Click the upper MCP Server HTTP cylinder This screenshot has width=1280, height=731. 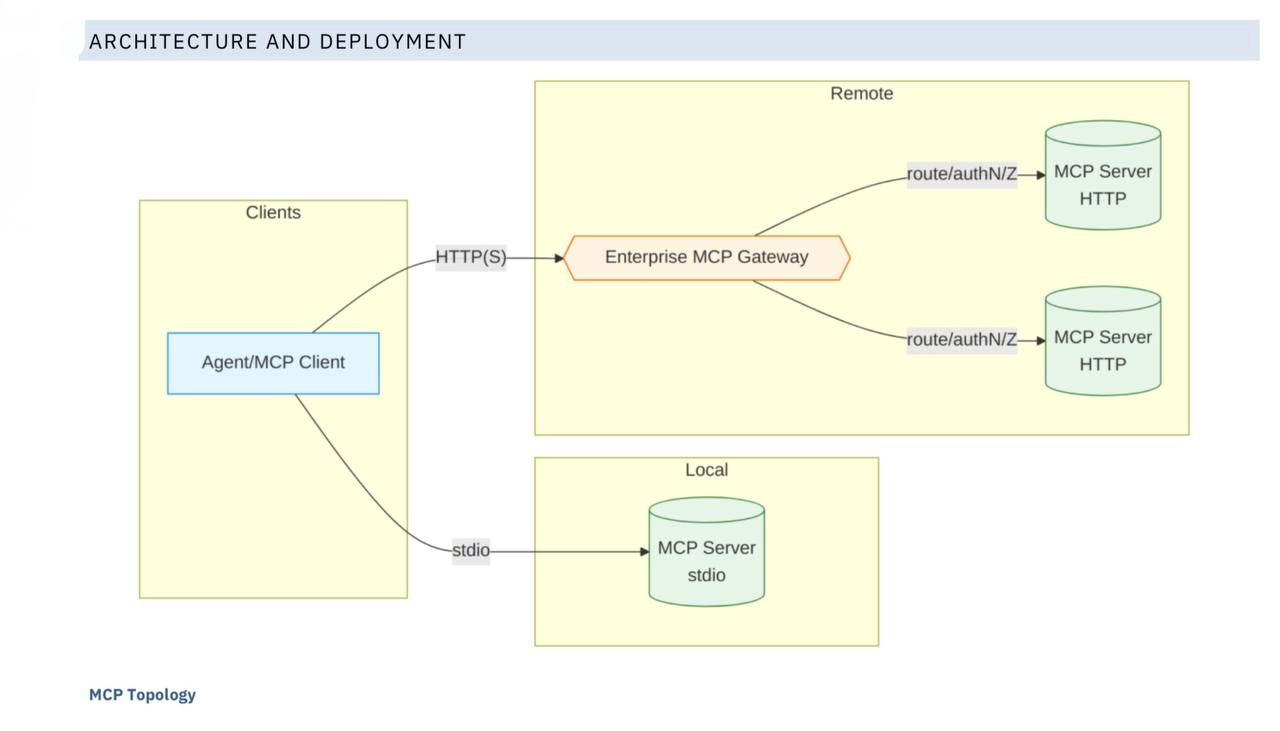(1103, 175)
